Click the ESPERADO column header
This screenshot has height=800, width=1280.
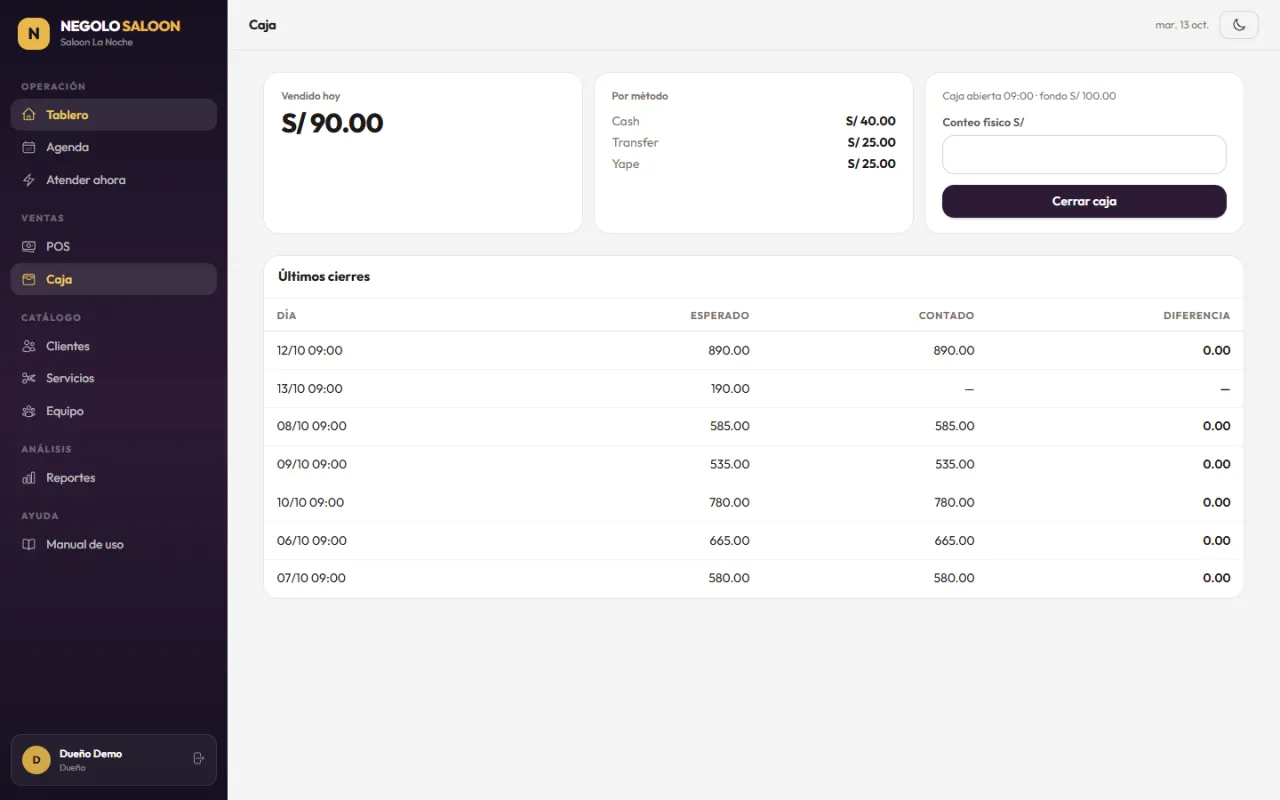pos(720,315)
